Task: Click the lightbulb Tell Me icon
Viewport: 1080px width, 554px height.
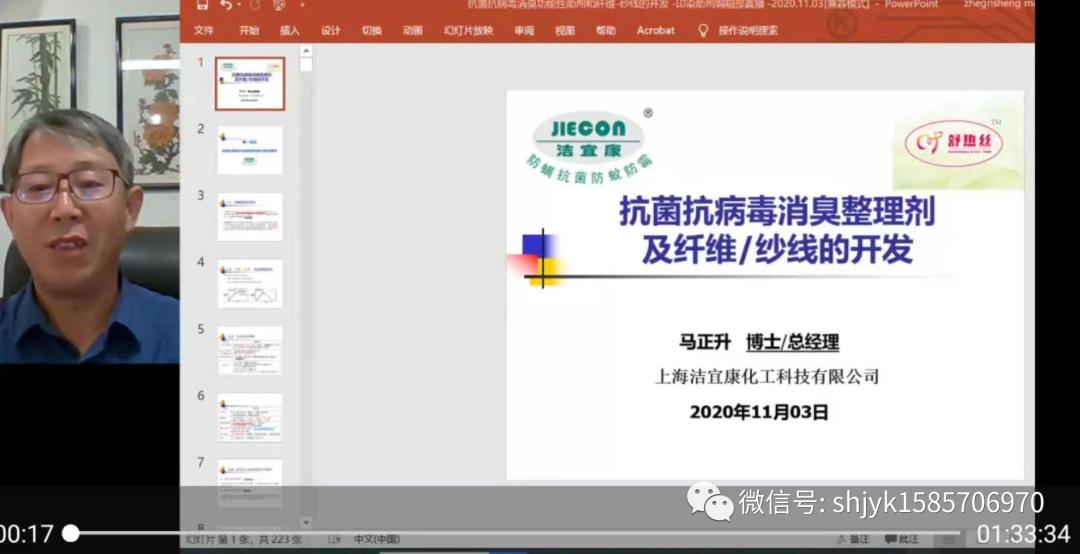Action: pos(702,30)
